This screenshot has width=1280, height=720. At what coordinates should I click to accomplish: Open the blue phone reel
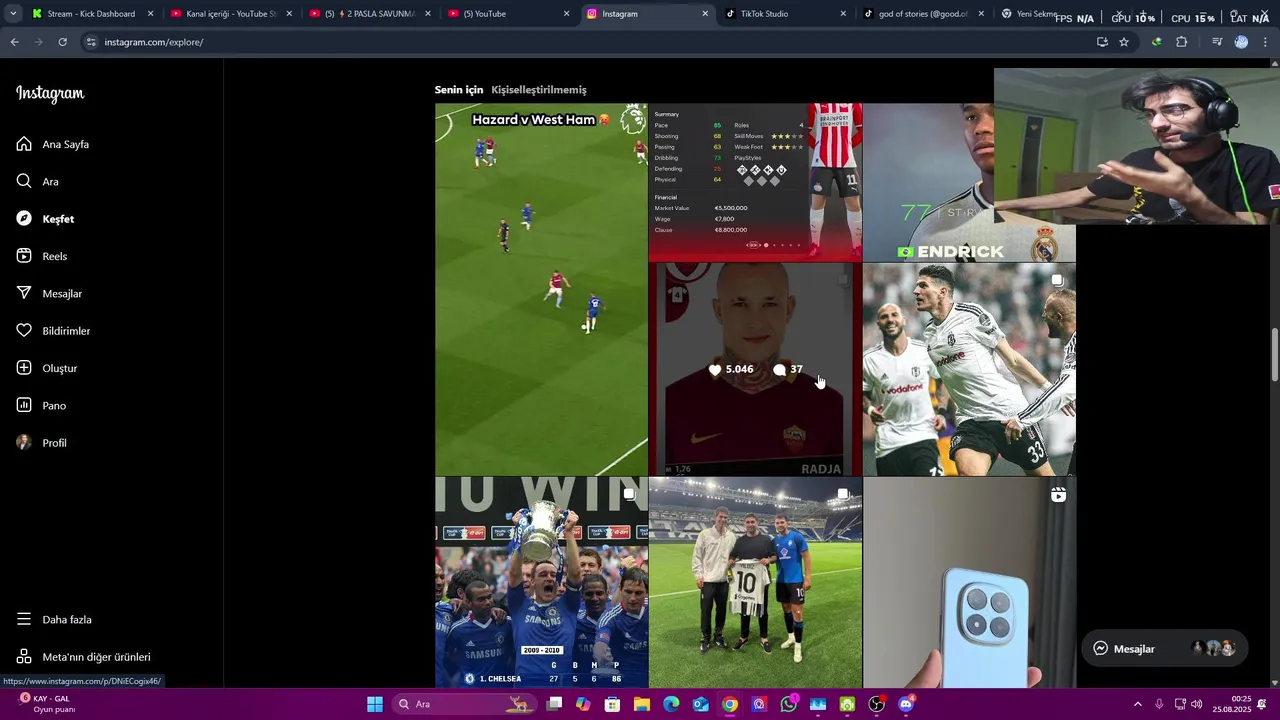[x=969, y=582]
